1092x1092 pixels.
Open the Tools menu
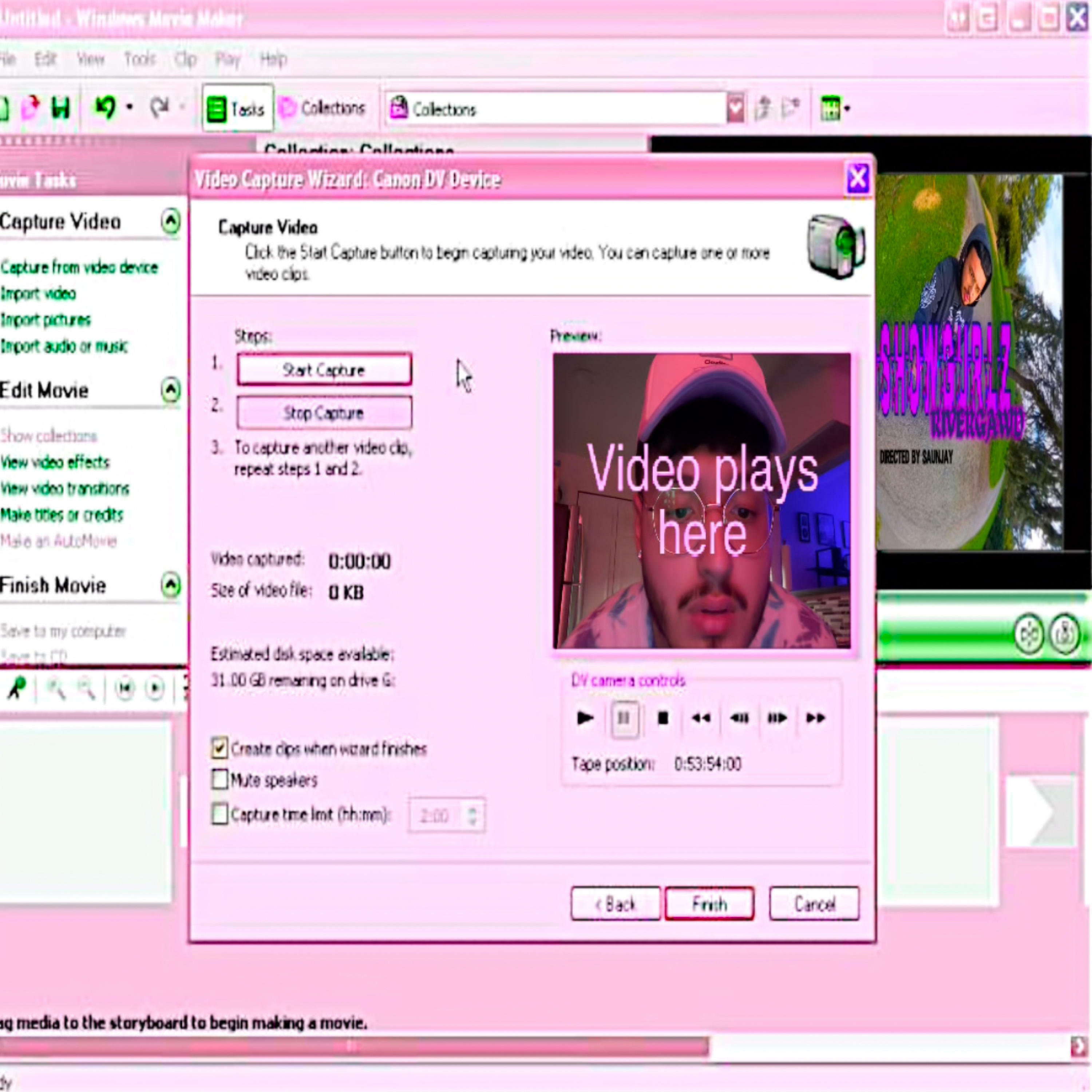(139, 59)
